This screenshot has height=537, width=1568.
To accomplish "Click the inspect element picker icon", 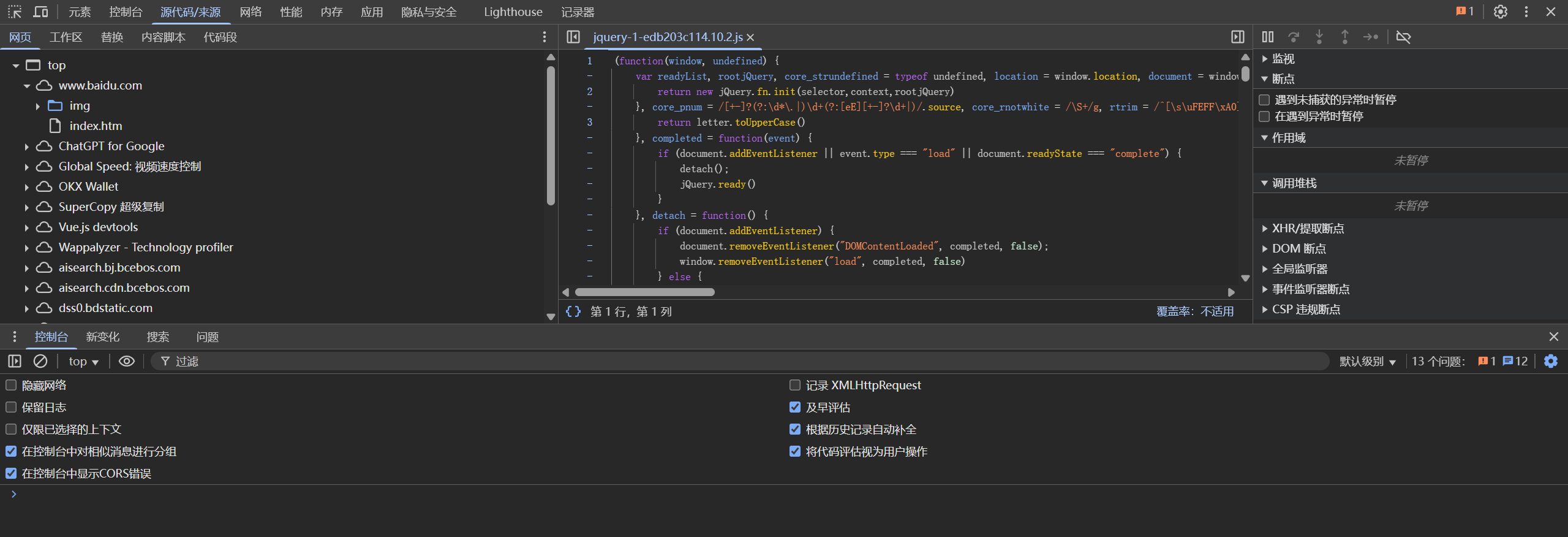I will (15, 12).
